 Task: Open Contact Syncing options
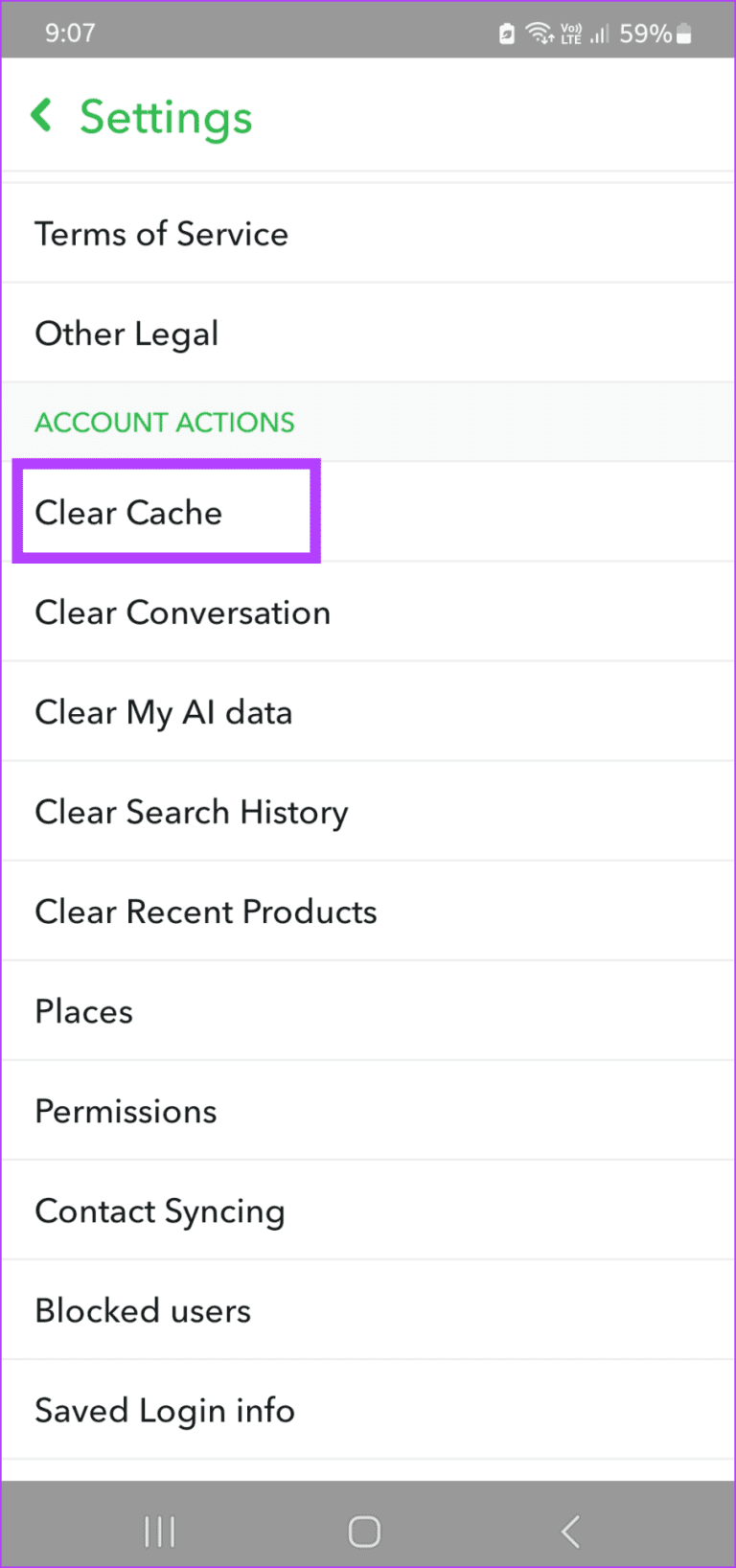[x=159, y=1211]
